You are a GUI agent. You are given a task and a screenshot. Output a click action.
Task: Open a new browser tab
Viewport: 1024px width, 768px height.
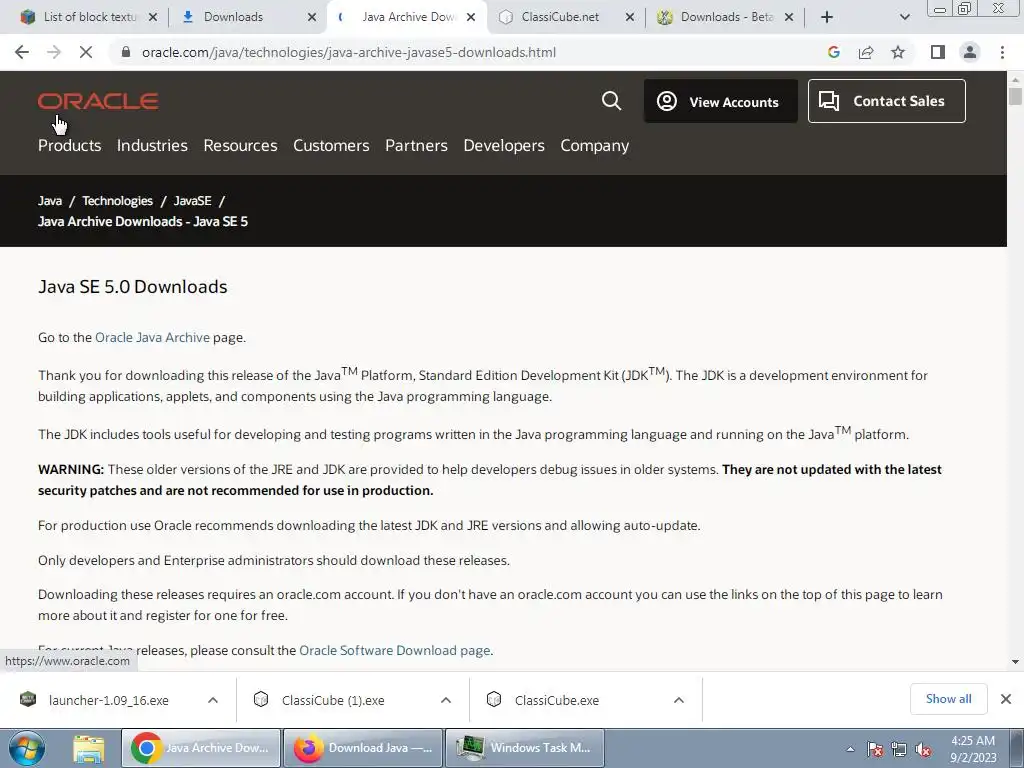tap(827, 17)
